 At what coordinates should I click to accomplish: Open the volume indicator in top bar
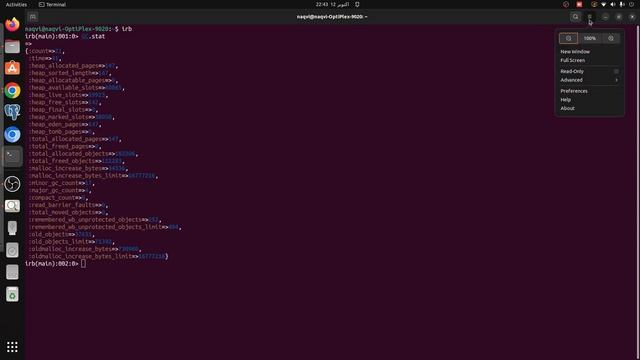[x=613, y=4]
